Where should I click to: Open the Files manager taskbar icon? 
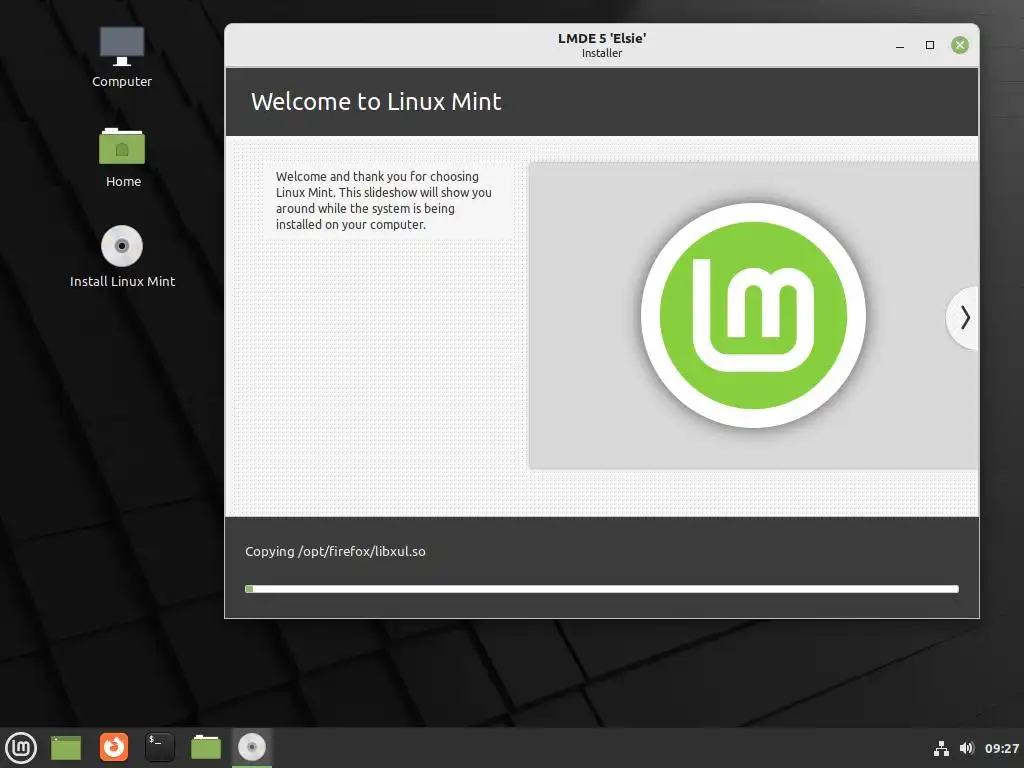click(x=206, y=747)
